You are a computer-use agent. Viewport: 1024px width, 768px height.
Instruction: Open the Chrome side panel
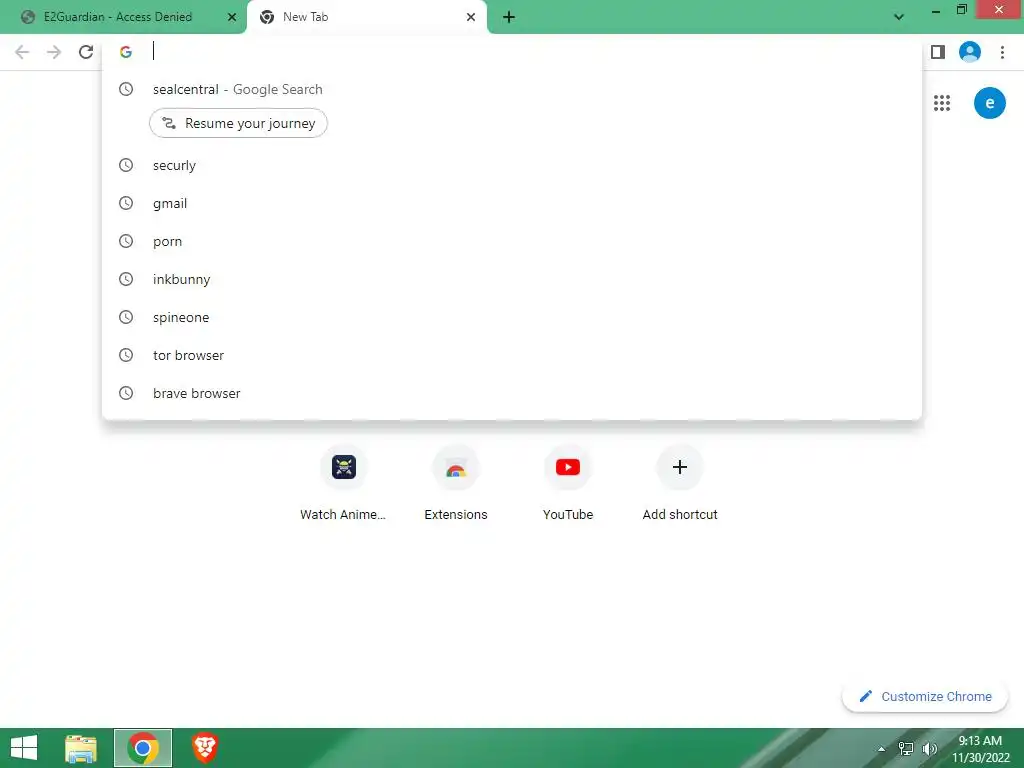pyautogui.click(x=938, y=52)
